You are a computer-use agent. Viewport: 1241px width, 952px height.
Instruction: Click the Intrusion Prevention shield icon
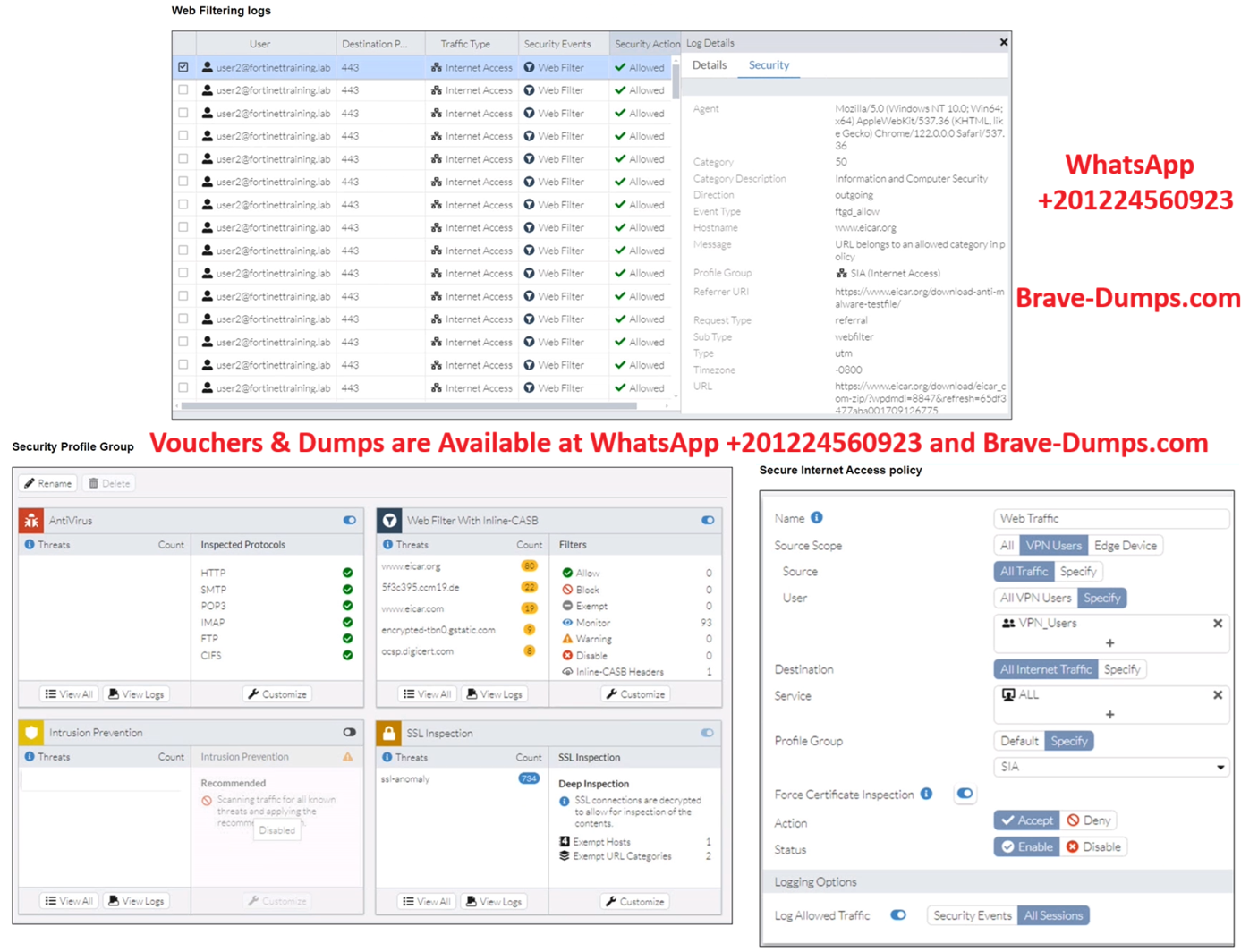(x=31, y=733)
